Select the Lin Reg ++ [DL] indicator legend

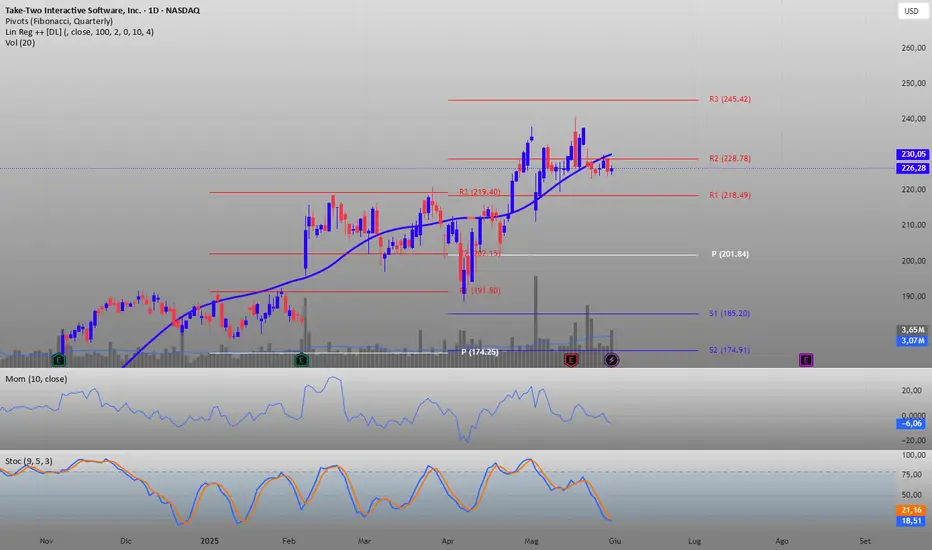point(80,32)
